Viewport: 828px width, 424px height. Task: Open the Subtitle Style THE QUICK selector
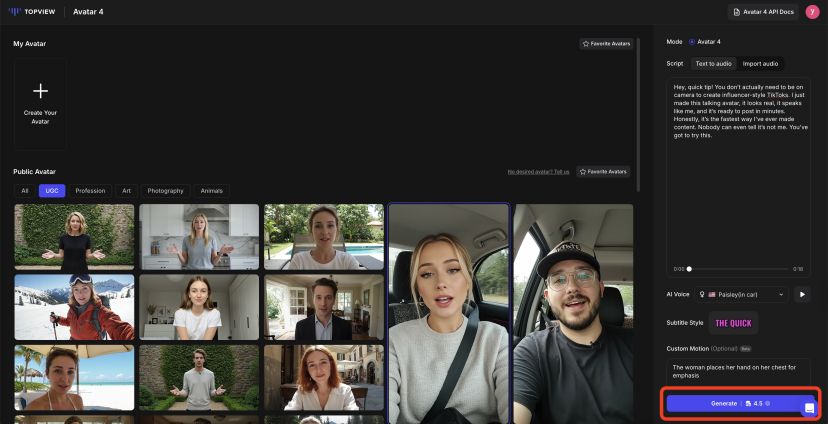click(733, 323)
